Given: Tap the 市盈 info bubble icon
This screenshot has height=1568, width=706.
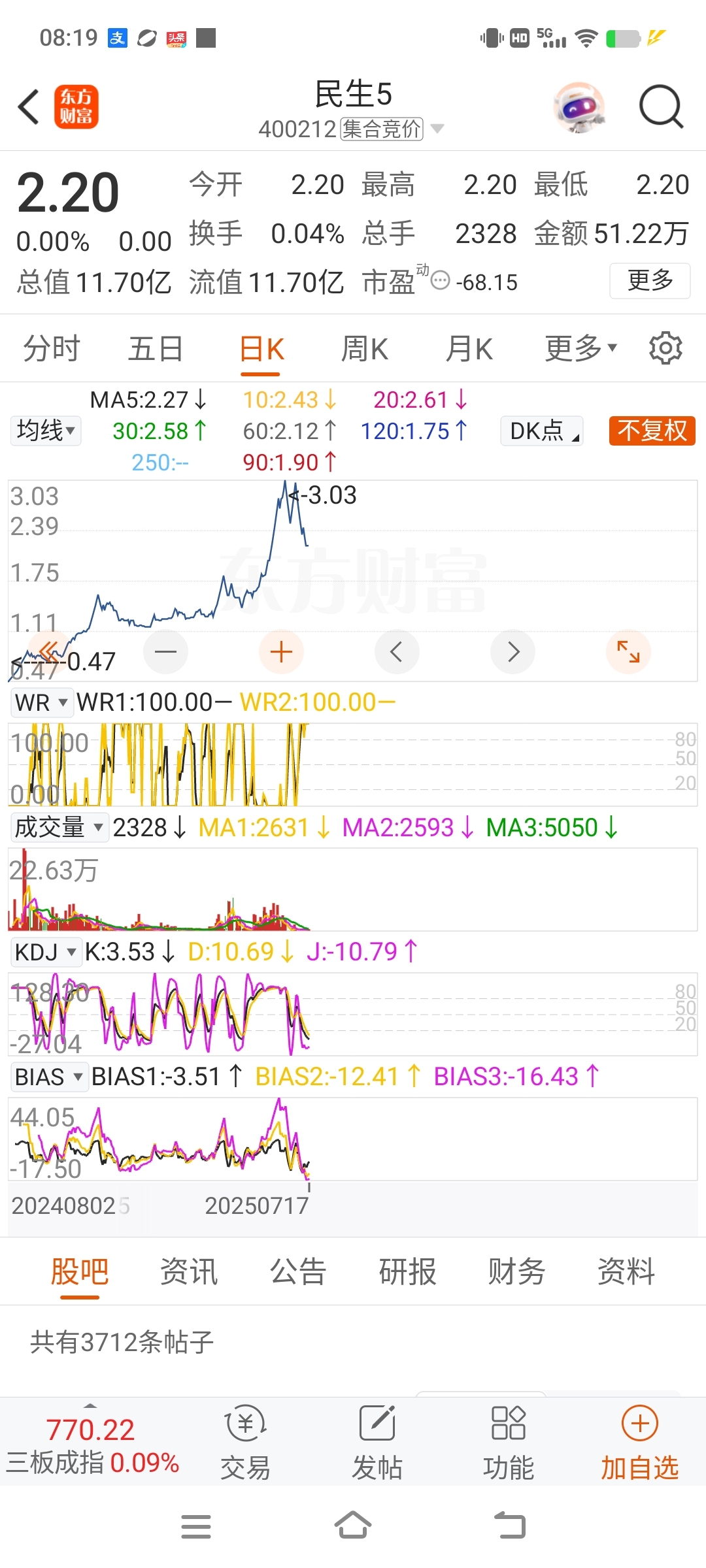Looking at the screenshot, I should 441,281.
